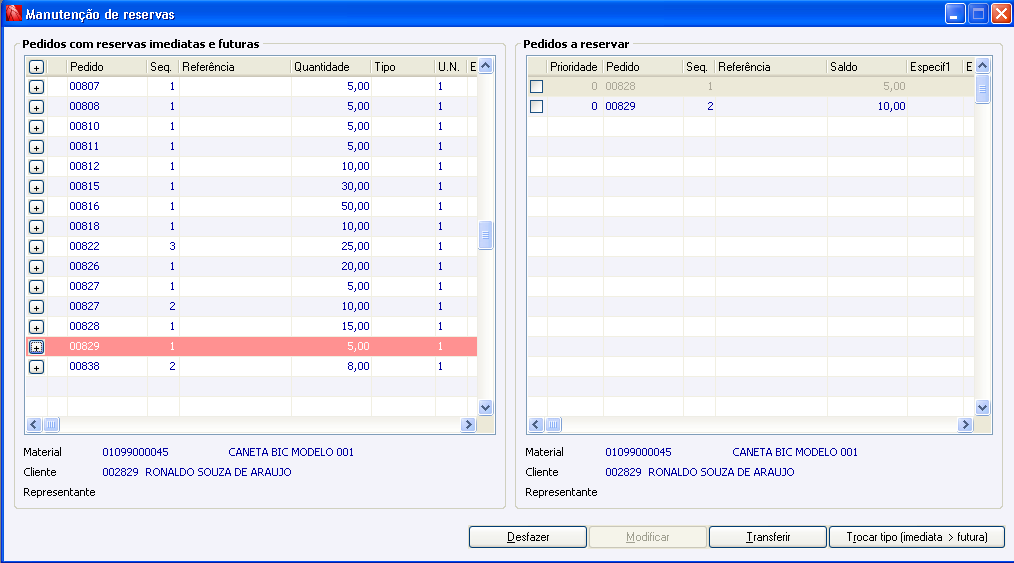
Task: Expand order 00816 row
Action: pos(36,207)
